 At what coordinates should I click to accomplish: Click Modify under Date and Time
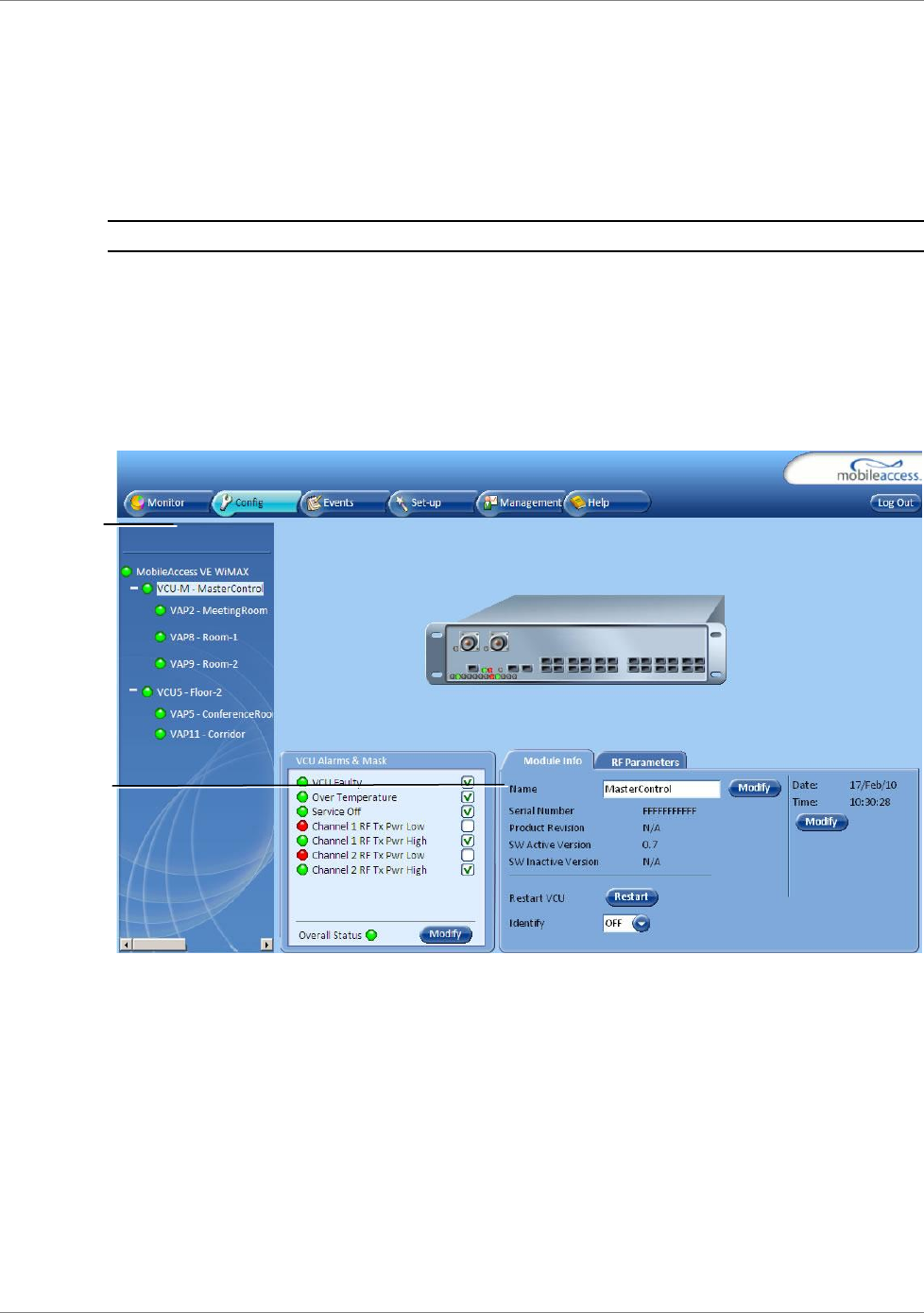[x=822, y=822]
